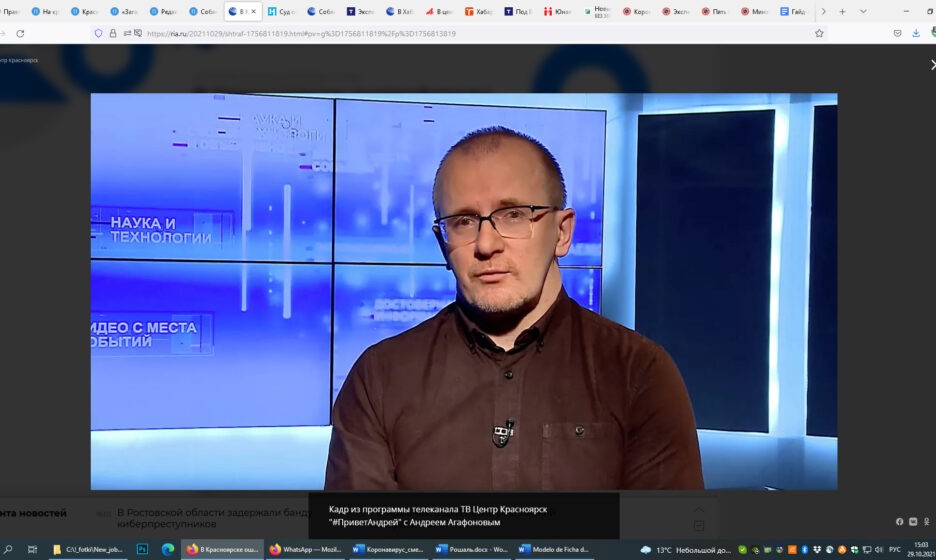Image resolution: width=936 pixels, height=560 pixels.
Task: Switch to the "Хабр" browser tab
Action: click(480, 12)
